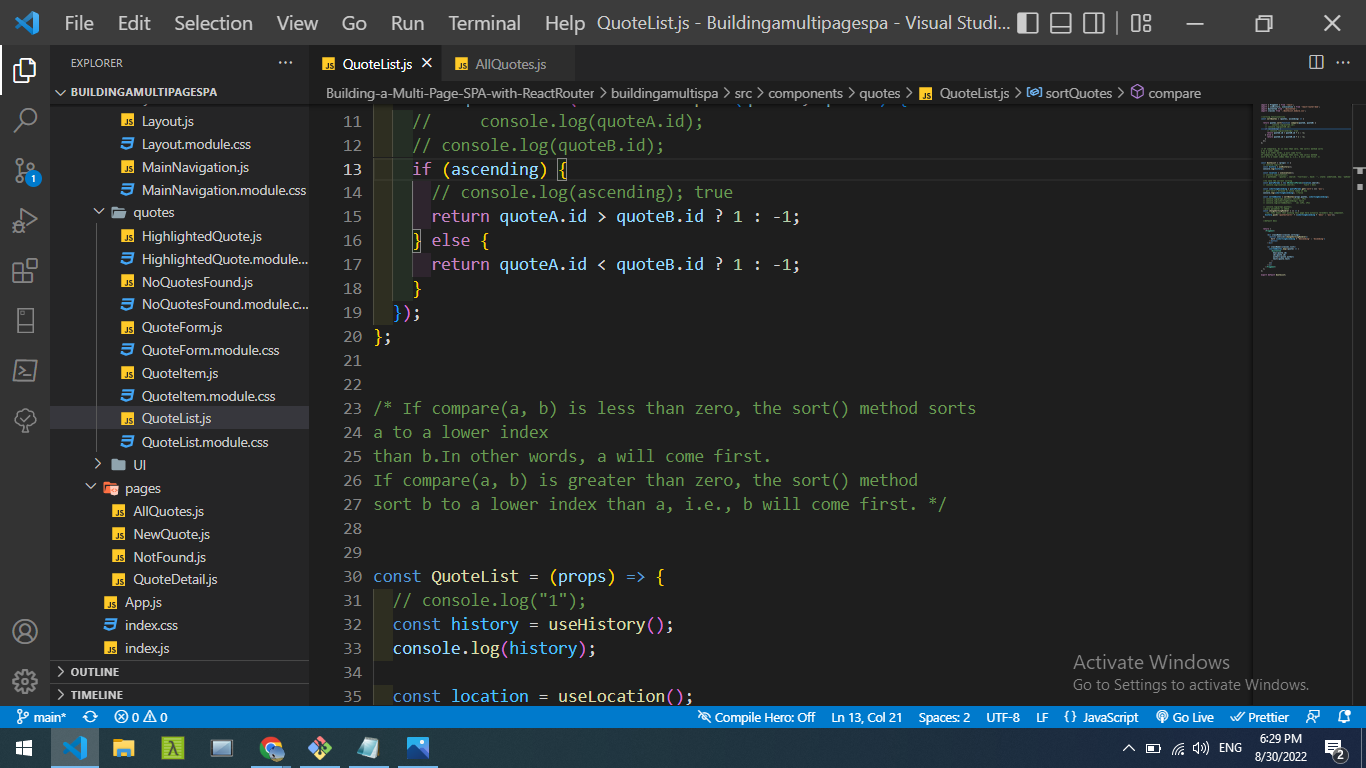Click Prettier status bar item

coord(1260,717)
